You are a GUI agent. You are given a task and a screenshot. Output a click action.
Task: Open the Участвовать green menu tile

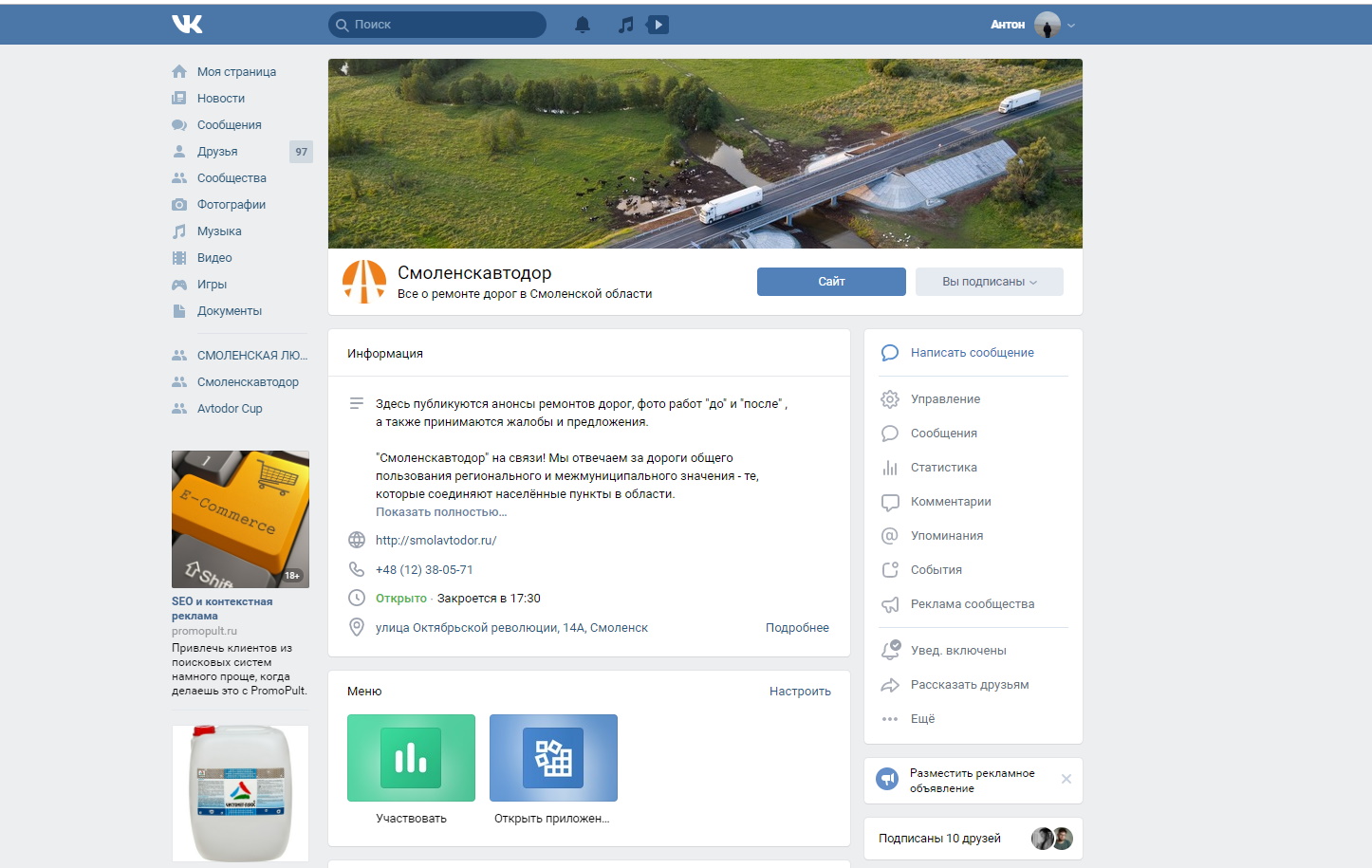tap(411, 758)
